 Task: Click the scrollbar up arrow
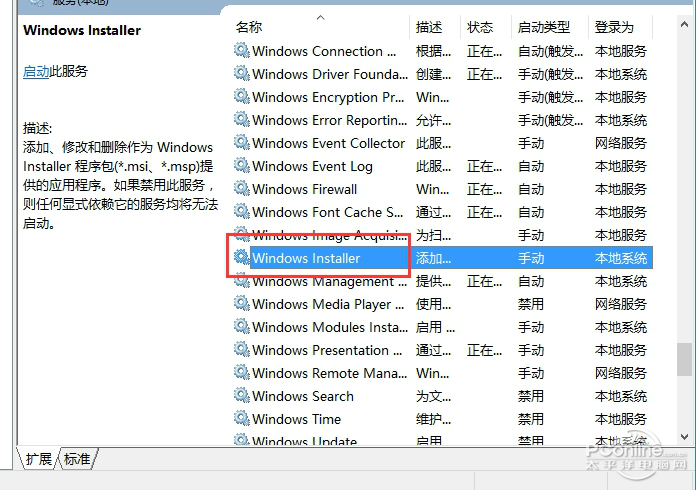[684, 25]
